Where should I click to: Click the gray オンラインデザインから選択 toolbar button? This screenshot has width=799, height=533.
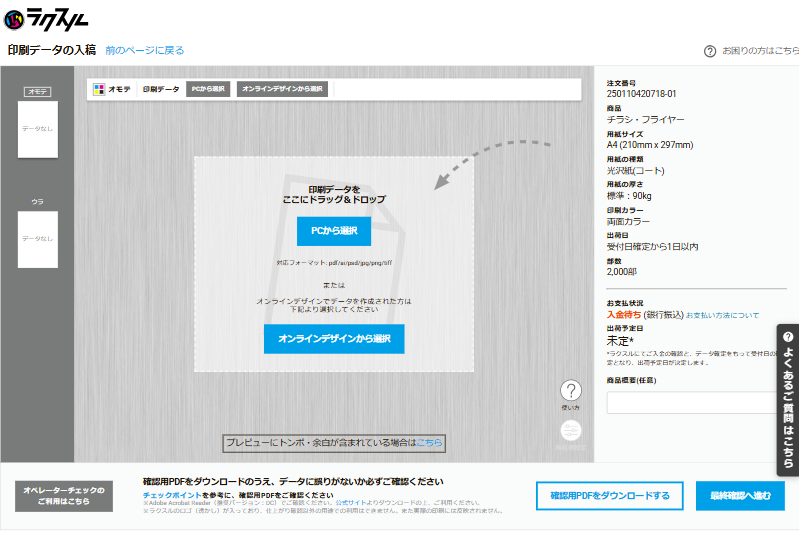pos(282,89)
